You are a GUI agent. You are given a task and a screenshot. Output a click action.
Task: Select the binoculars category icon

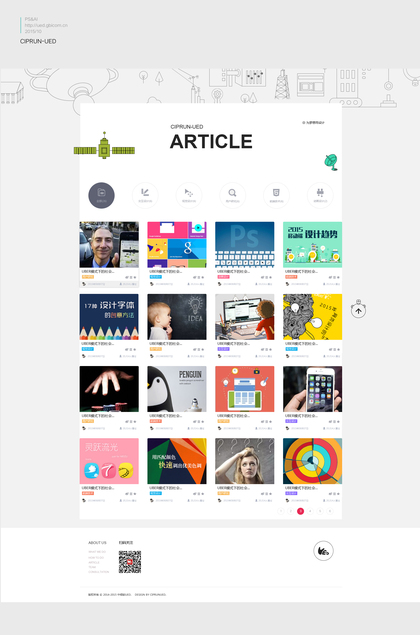tap(320, 195)
